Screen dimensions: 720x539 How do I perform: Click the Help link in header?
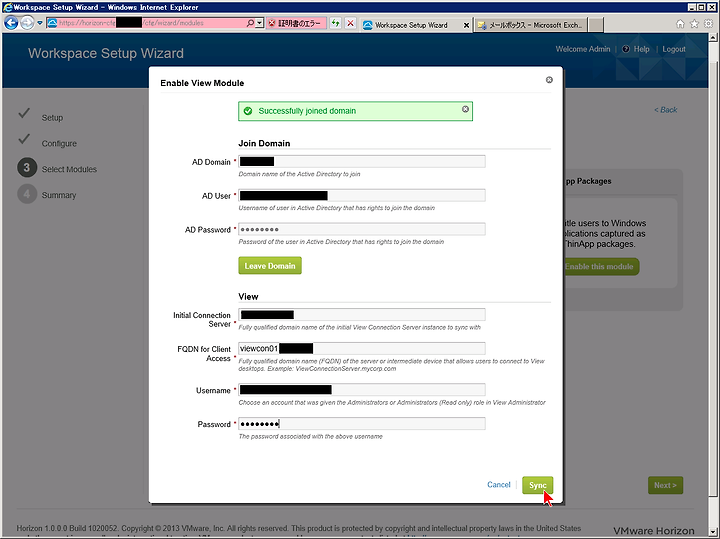click(641, 49)
